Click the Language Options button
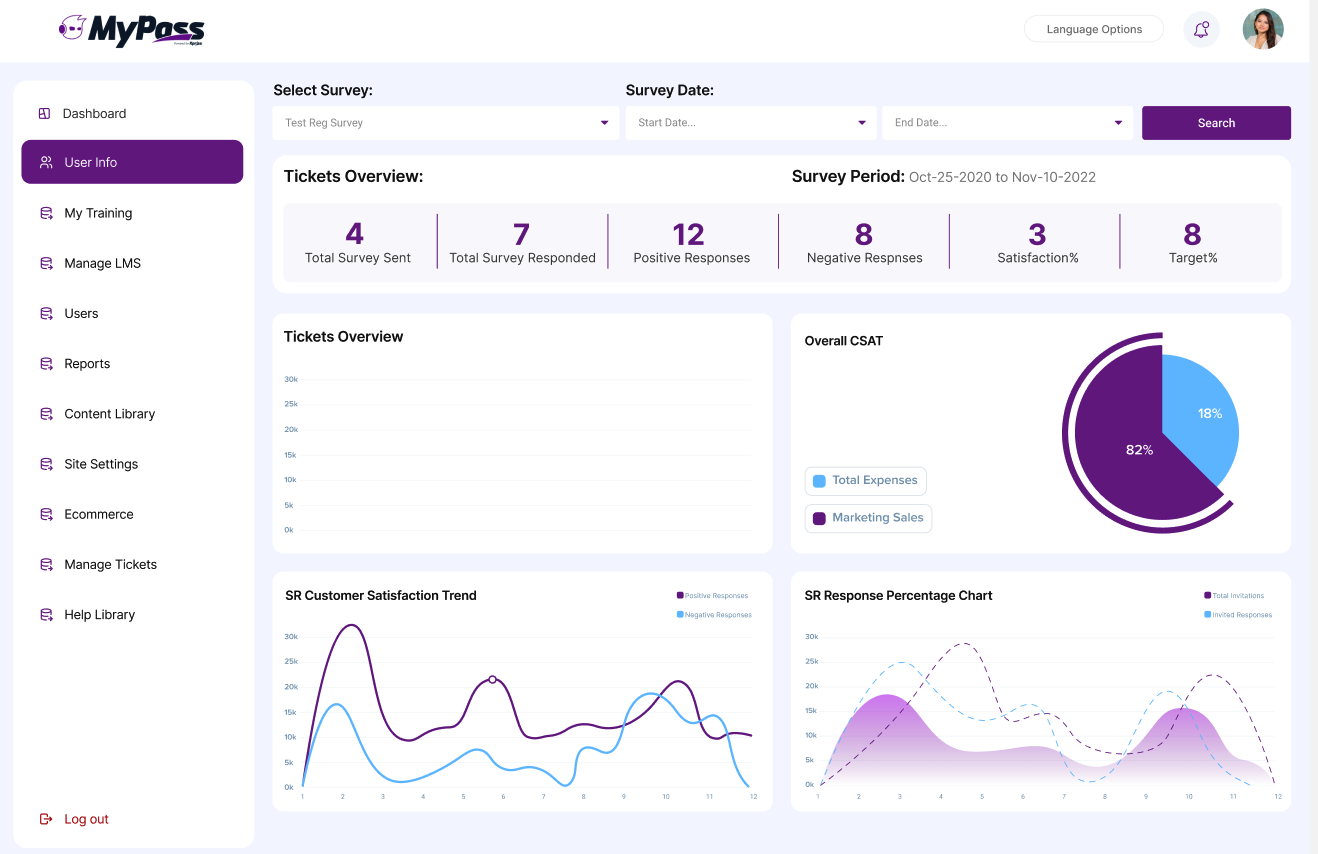Screen dimensions: 1318x854 pos(1093,29)
